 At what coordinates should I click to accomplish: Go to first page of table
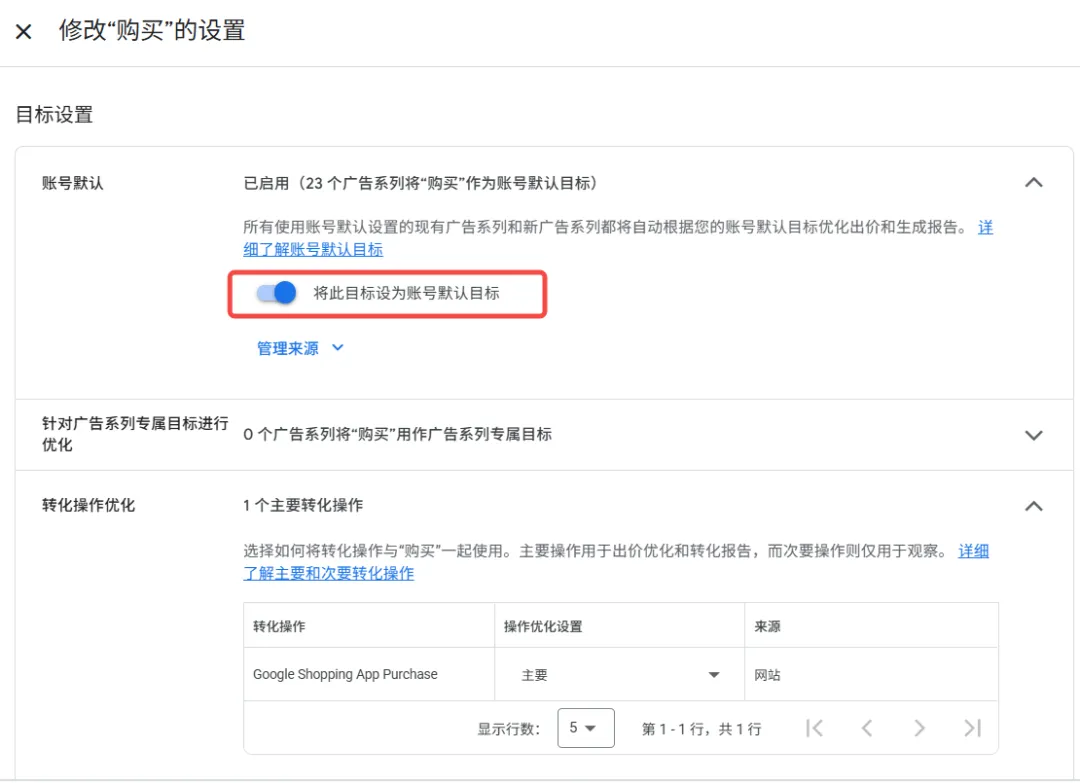pos(814,728)
